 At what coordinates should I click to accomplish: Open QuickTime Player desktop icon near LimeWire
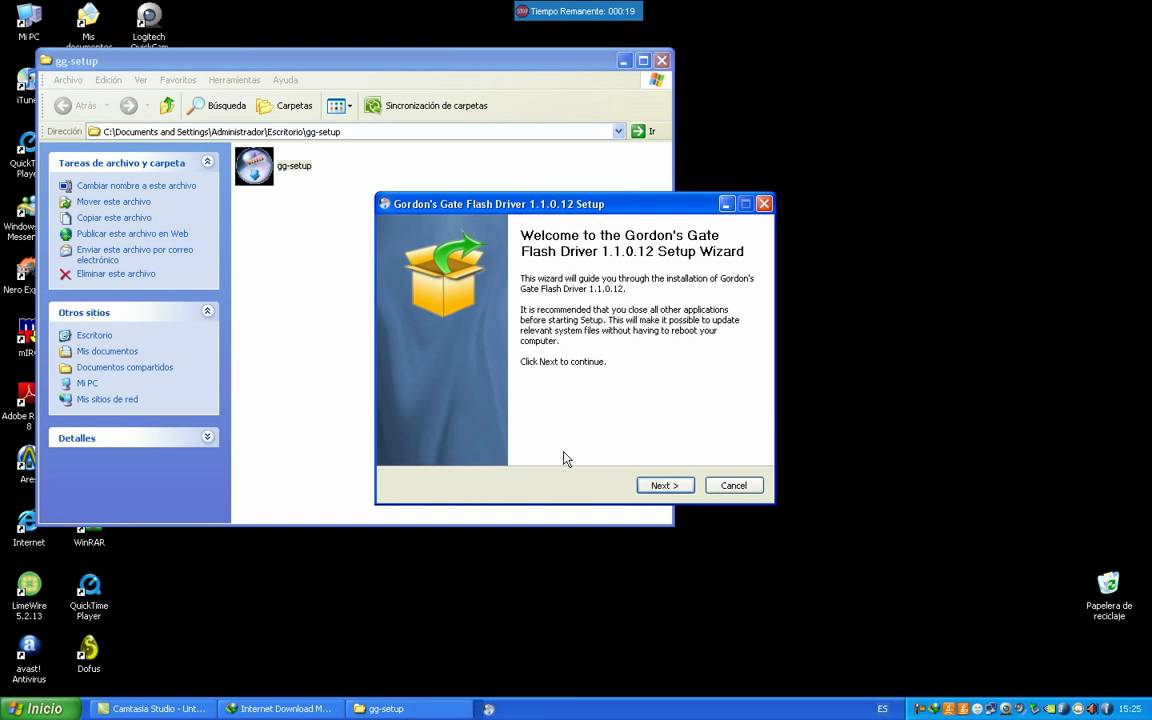coord(89,596)
